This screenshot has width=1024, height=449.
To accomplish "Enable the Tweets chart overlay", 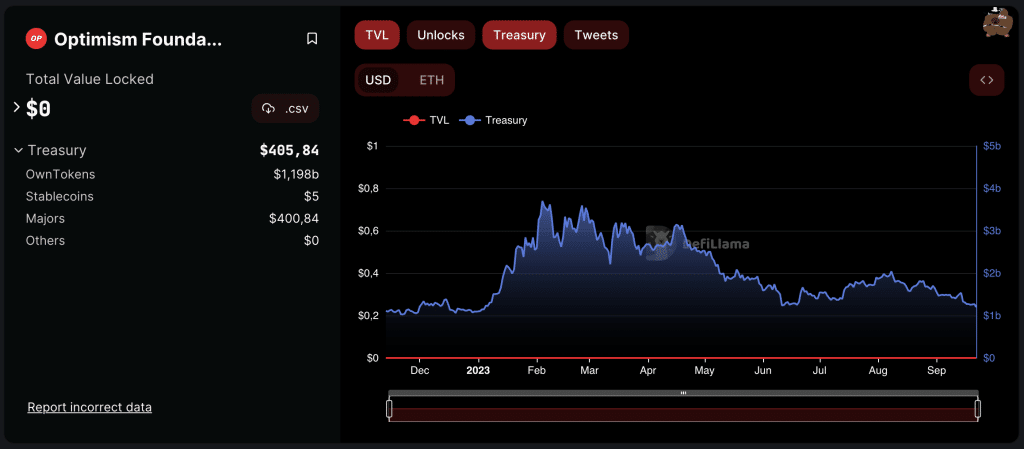I will [x=596, y=35].
